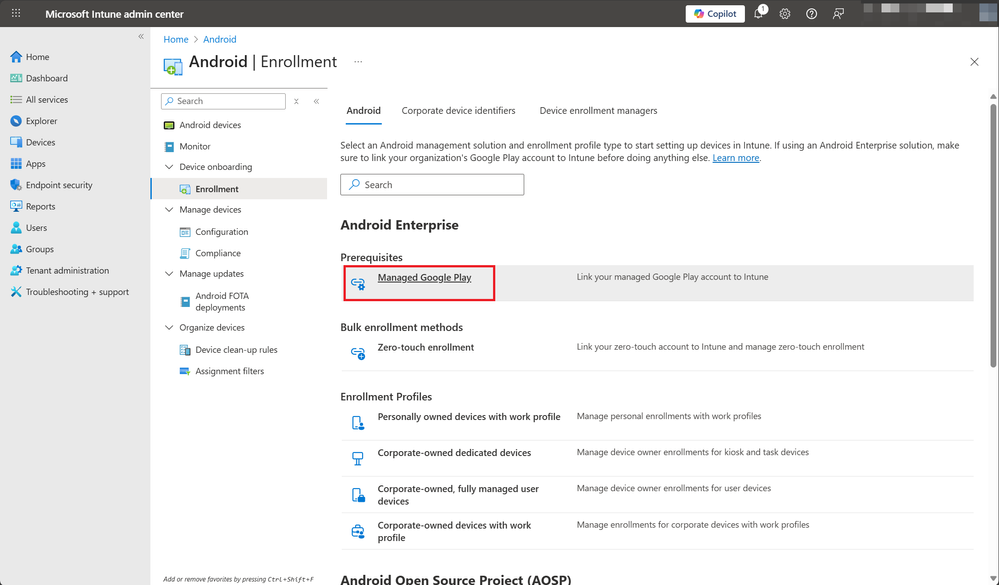Open the app launcher grid icon

coord(16,14)
